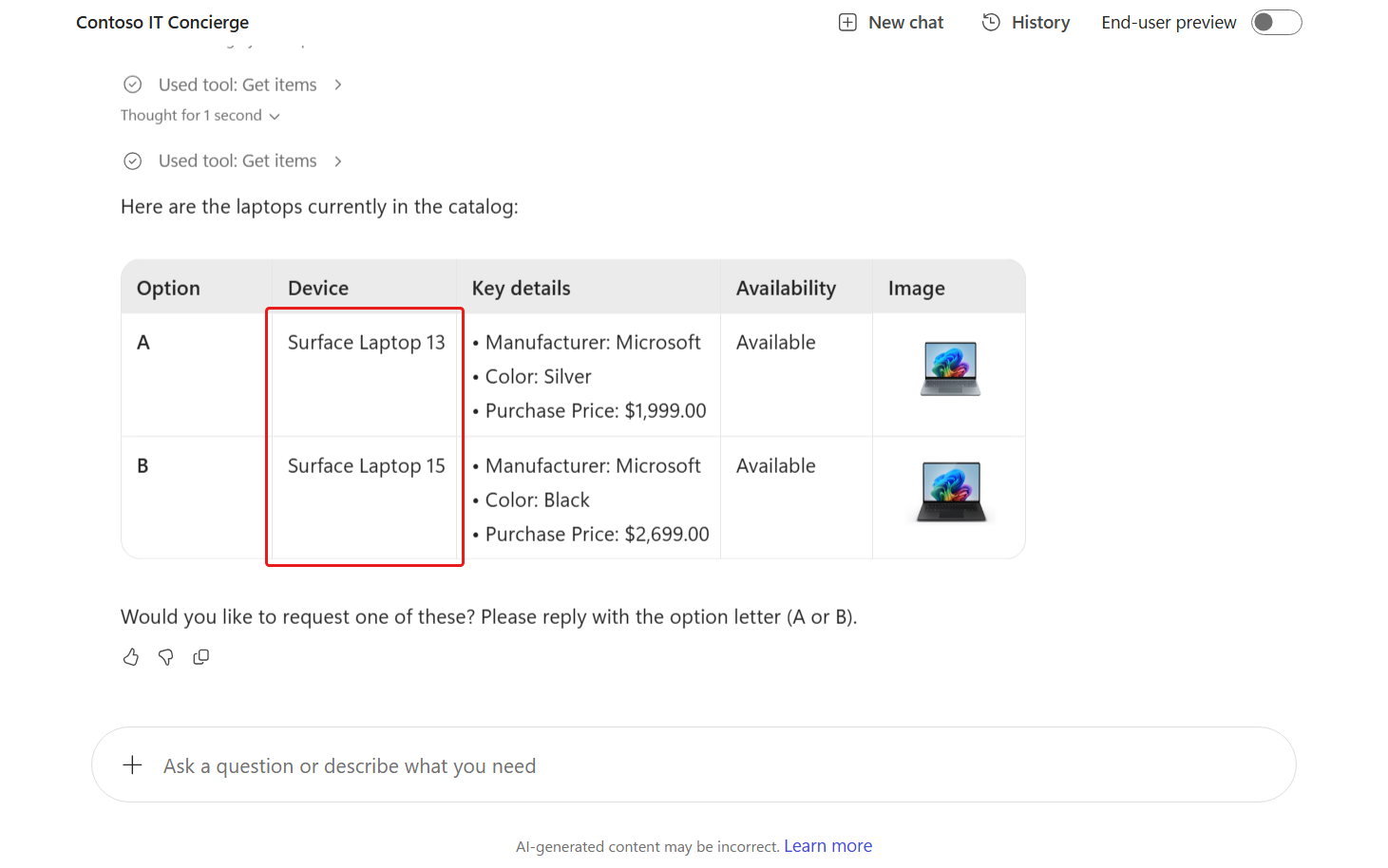Open the Learn more link
The width and height of the screenshot is (1388, 868).
click(827, 846)
